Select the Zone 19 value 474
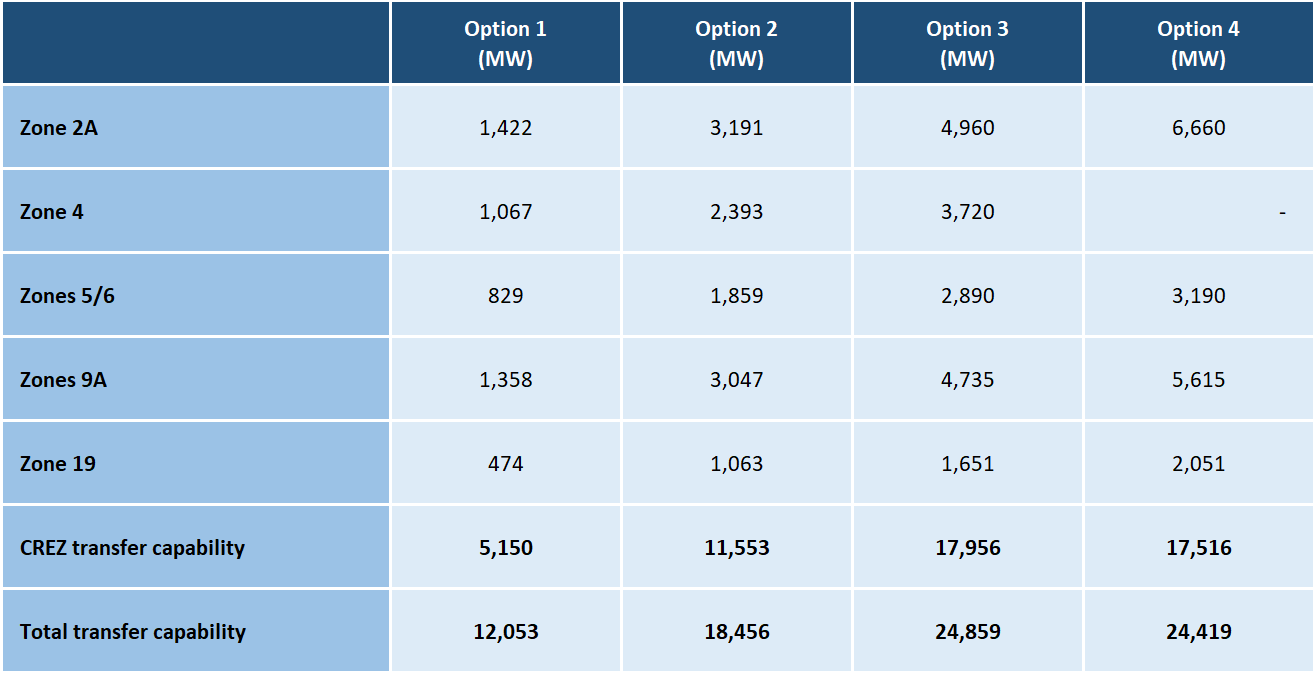The image size is (1316, 674). point(505,464)
